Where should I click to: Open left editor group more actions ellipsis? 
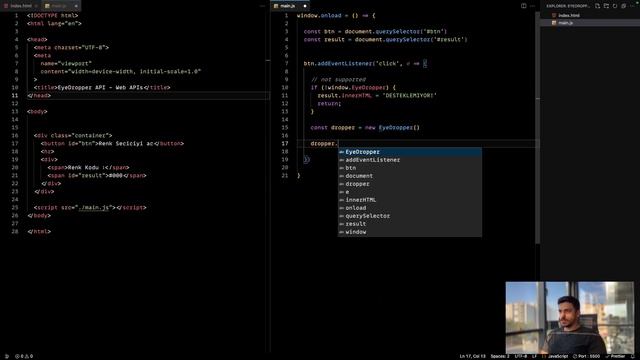click(x=262, y=6)
